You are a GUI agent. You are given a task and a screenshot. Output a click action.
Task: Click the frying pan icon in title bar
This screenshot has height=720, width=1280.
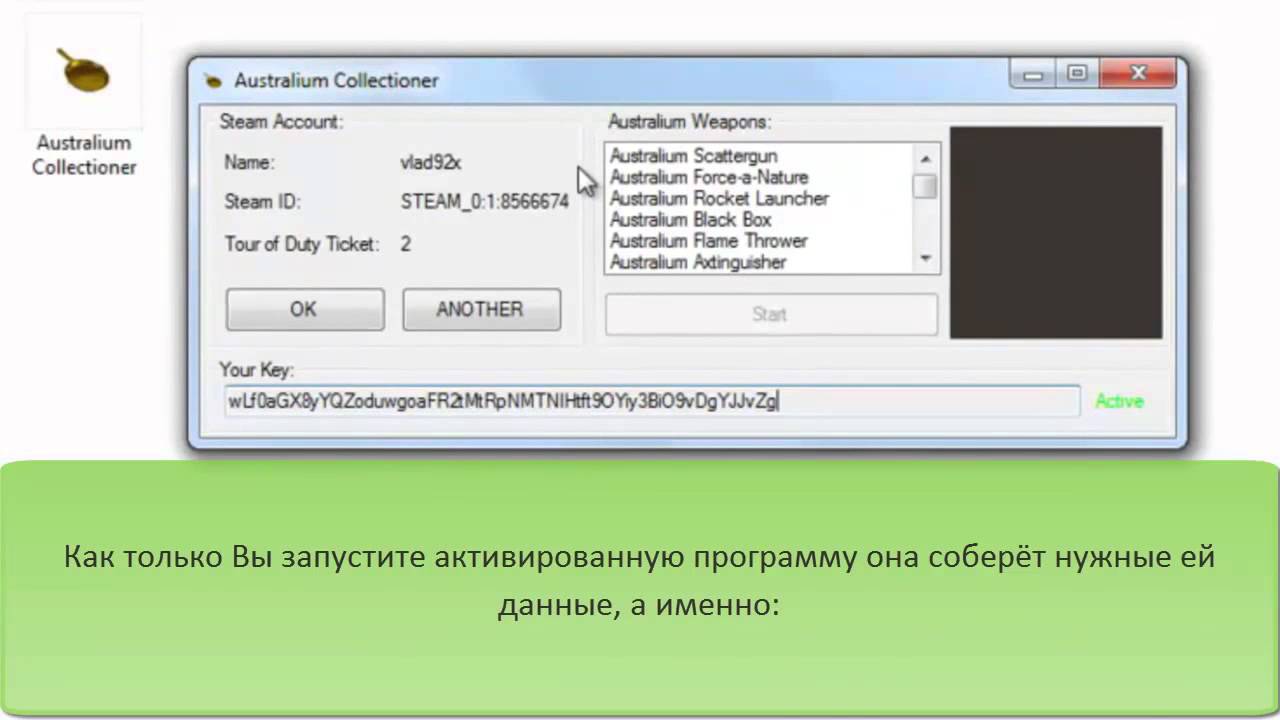click(211, 81)
